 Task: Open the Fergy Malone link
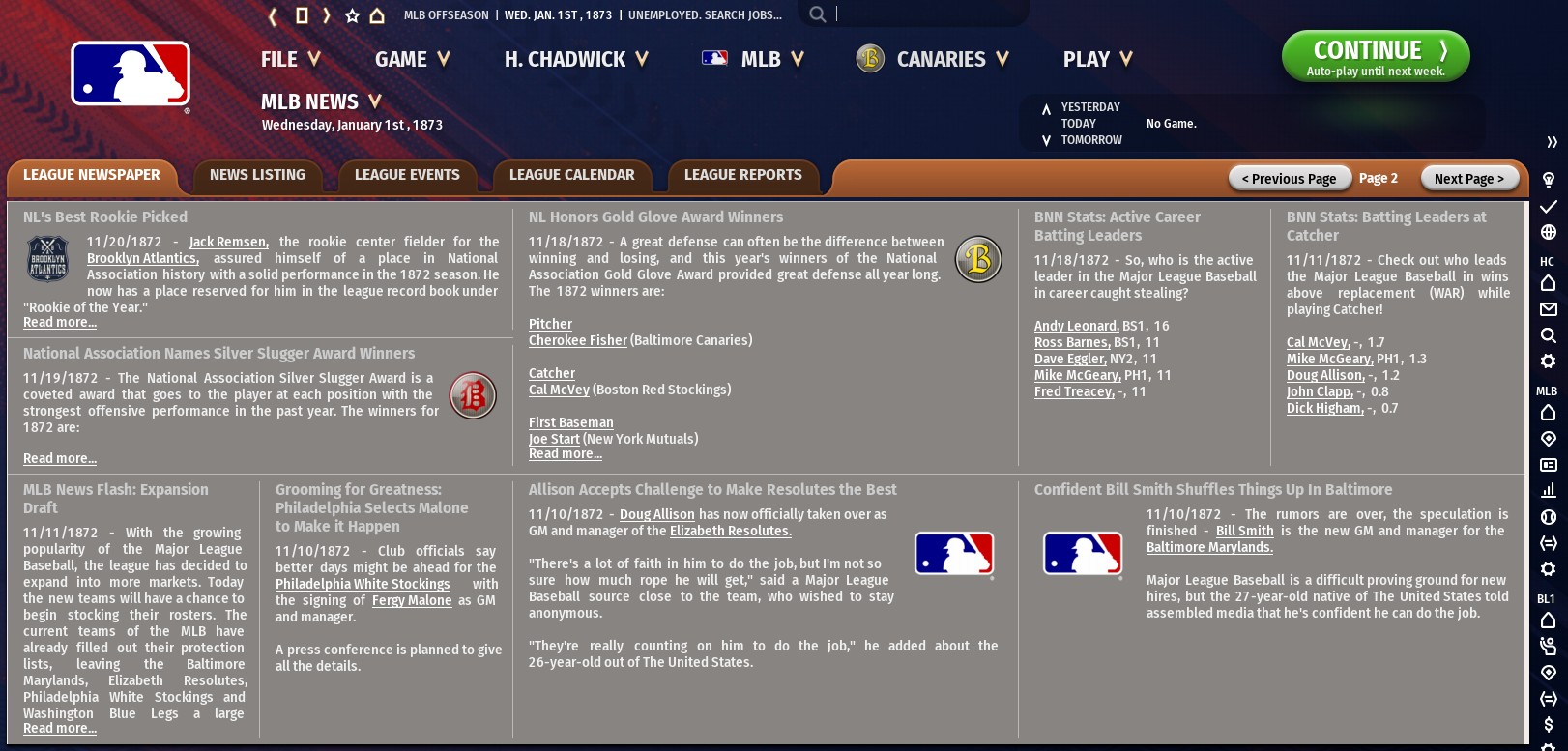click(x=412, y=600)
